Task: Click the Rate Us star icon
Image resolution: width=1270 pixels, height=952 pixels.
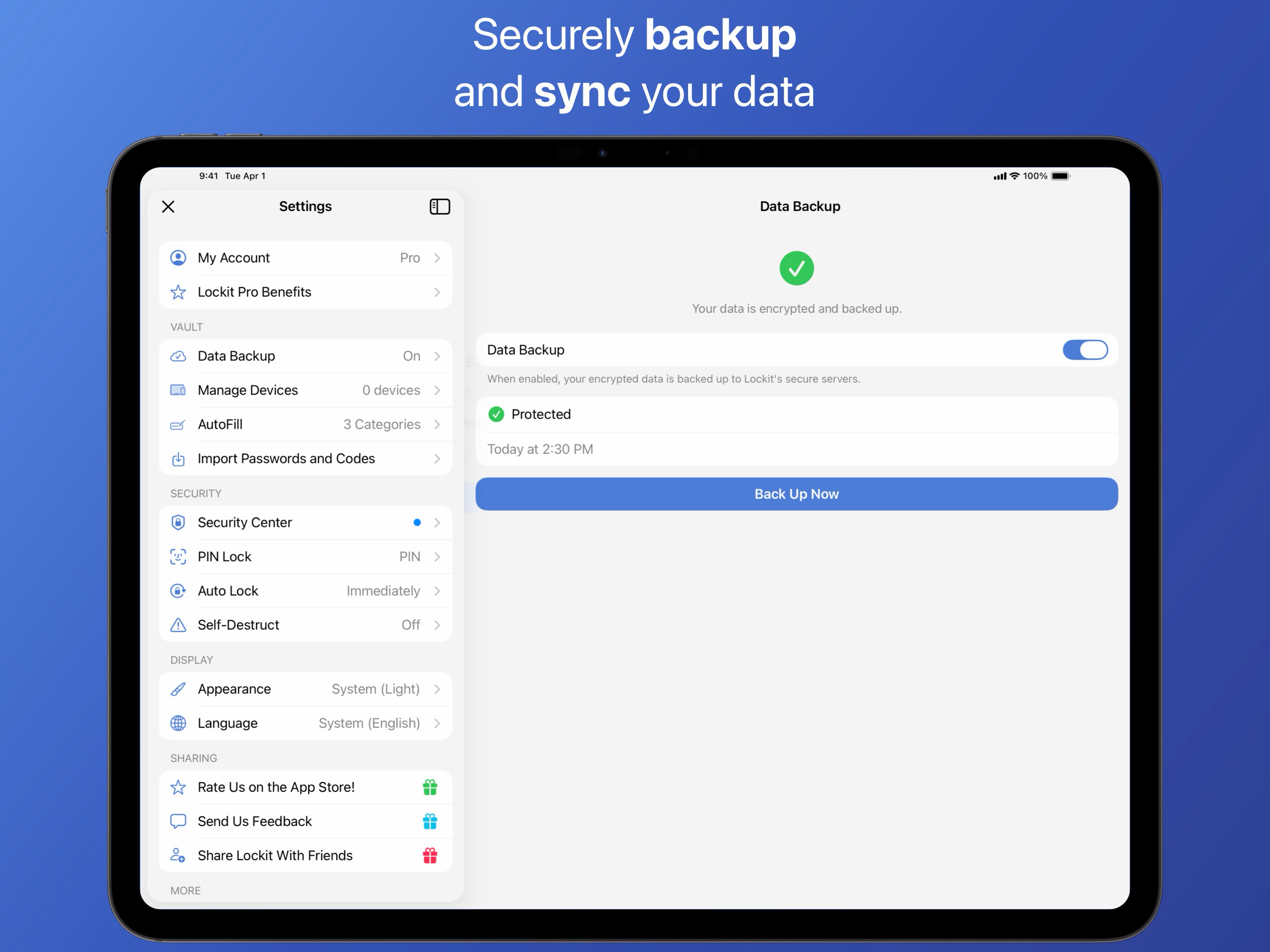Action: tap(178, 787)
